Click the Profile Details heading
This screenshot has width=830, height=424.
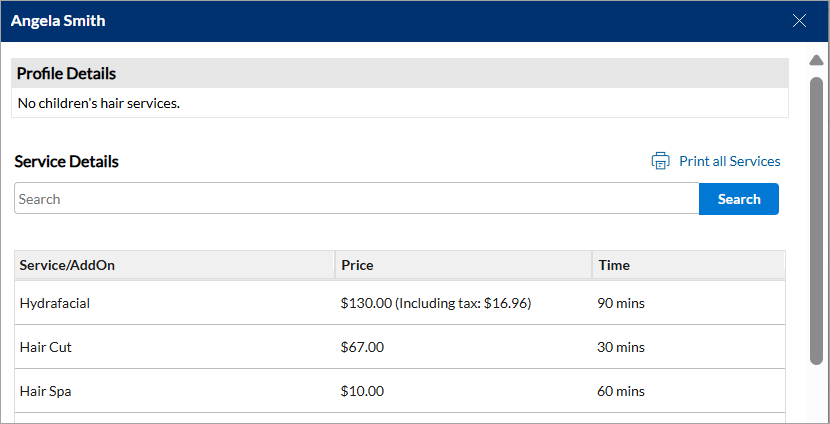[x=66, y=74]
